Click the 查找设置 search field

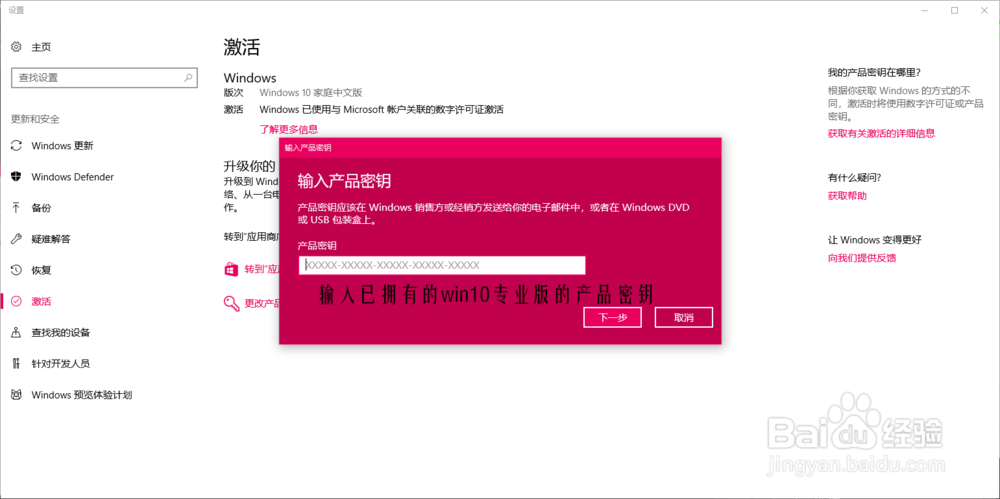(105, 78)
